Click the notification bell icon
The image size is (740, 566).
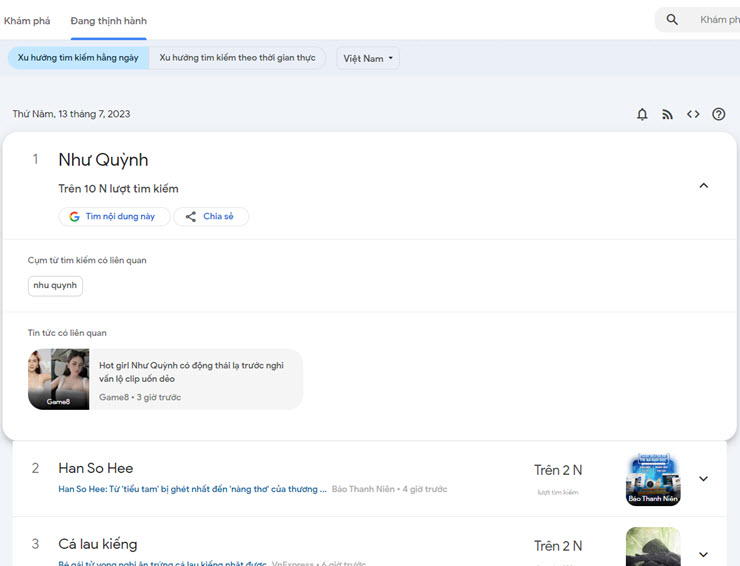tap(642, 115)
